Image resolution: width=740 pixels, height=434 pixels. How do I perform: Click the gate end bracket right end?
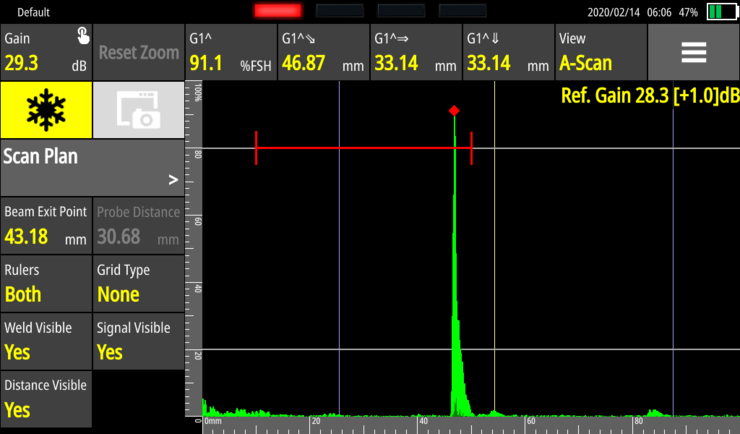(x=471, y=148)
